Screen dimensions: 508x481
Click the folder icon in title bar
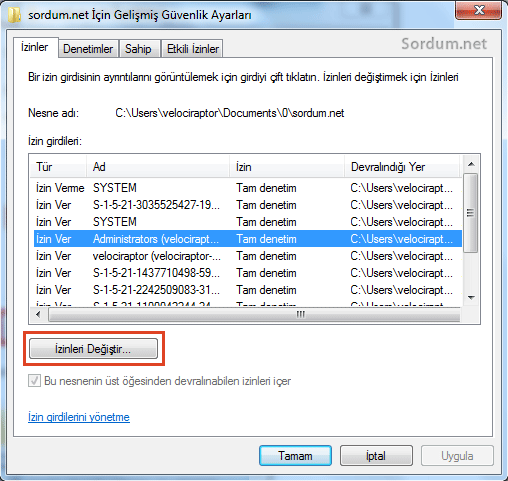(x=14, y=15)
